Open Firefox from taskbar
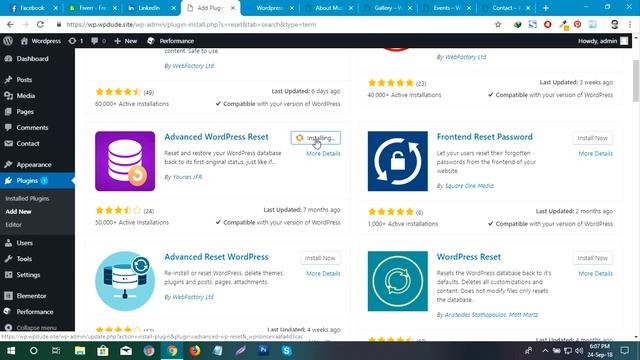The image size is (640, 360). coord(195,351)
